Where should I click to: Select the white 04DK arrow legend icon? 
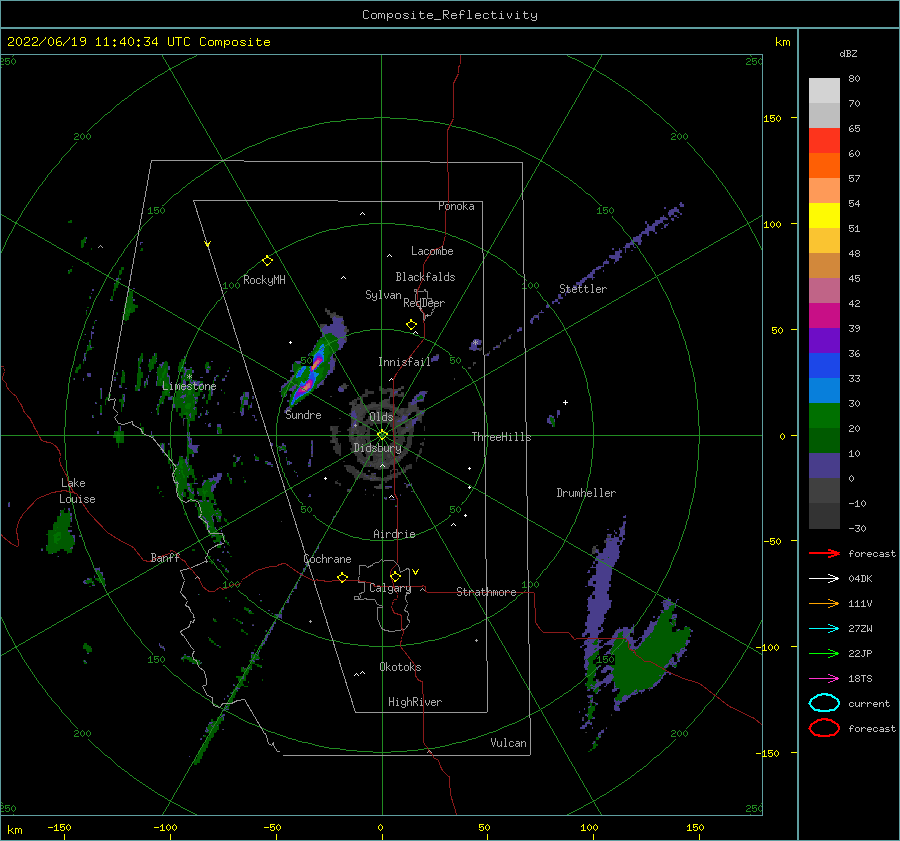coord(824,579)
